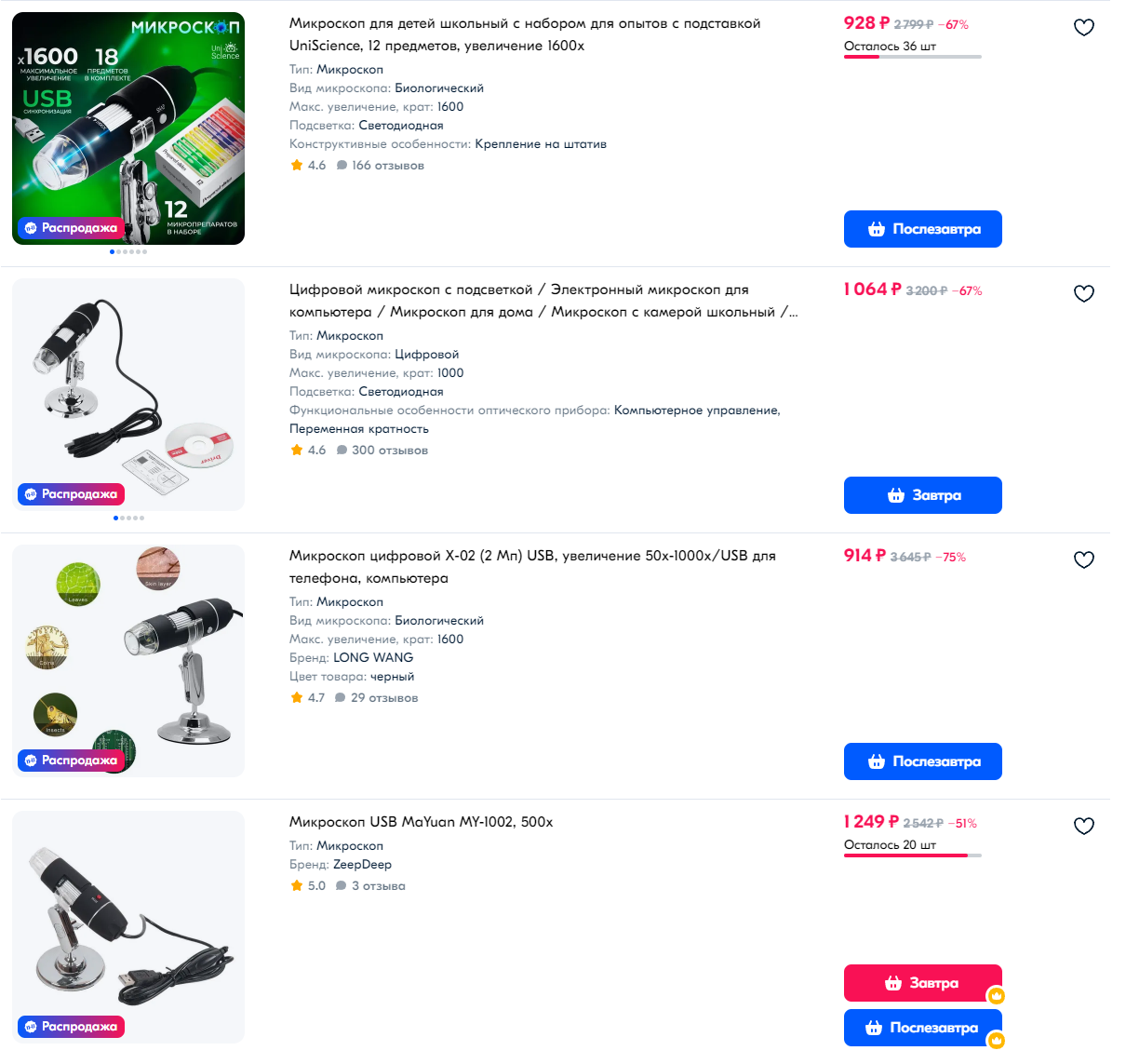Image resolution: width=1126 pixels, height=1064 pixels.
Task: Open the image of microscope with driver CD
Action: click(x=128, y=395)
